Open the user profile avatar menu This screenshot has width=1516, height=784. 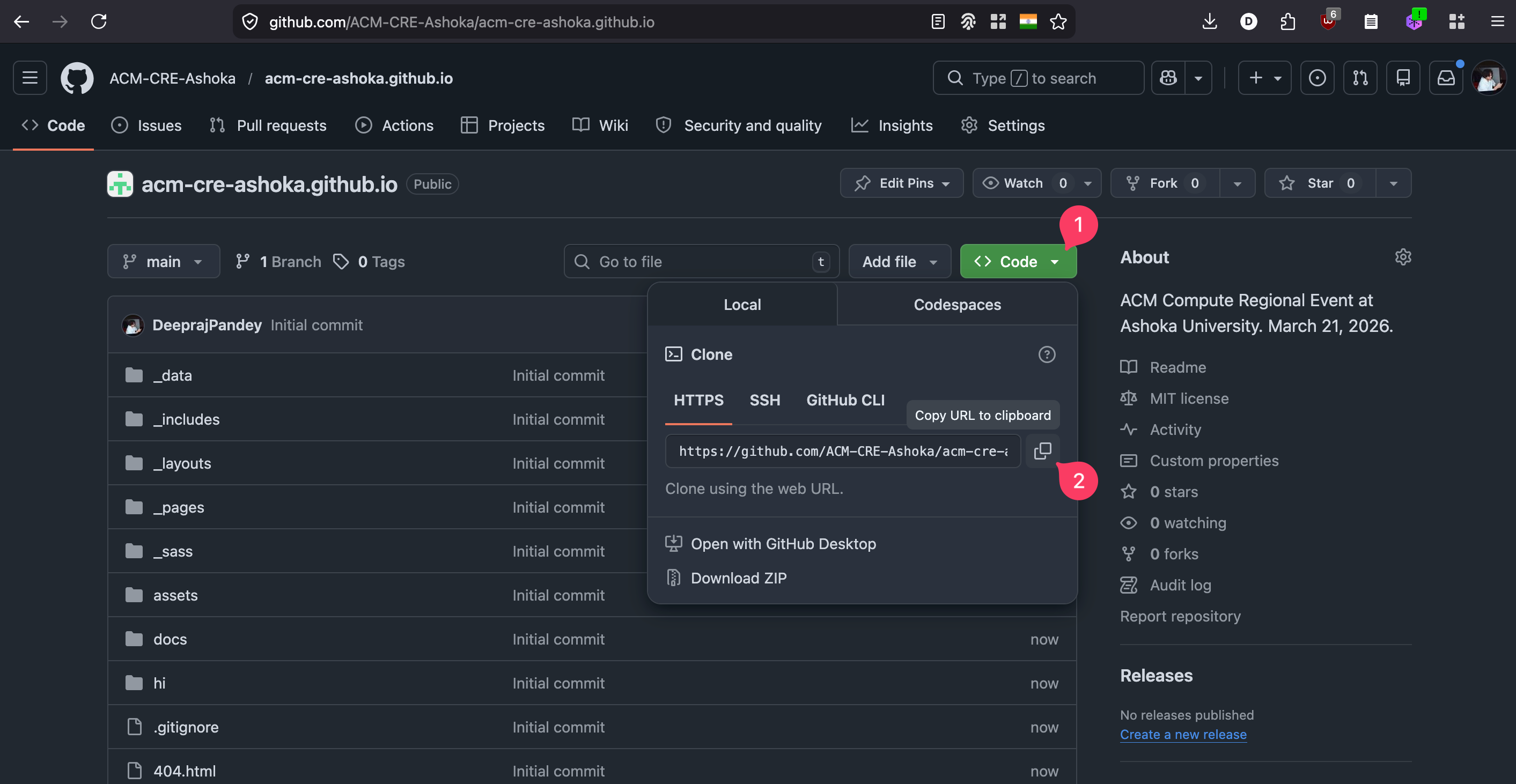click(x=1488, y=78)
